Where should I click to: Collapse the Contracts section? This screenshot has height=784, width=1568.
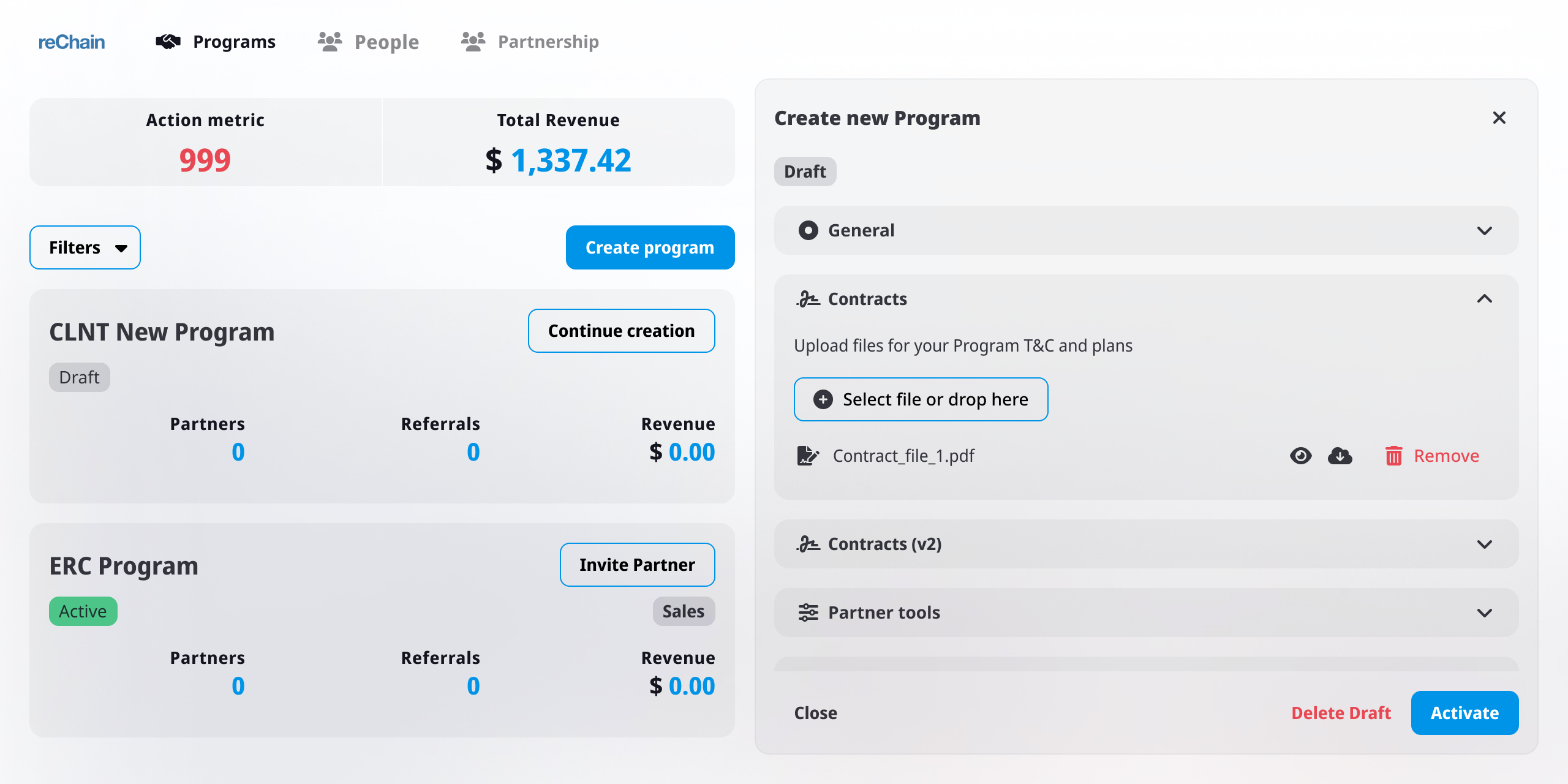click(x=1484, y=299)
